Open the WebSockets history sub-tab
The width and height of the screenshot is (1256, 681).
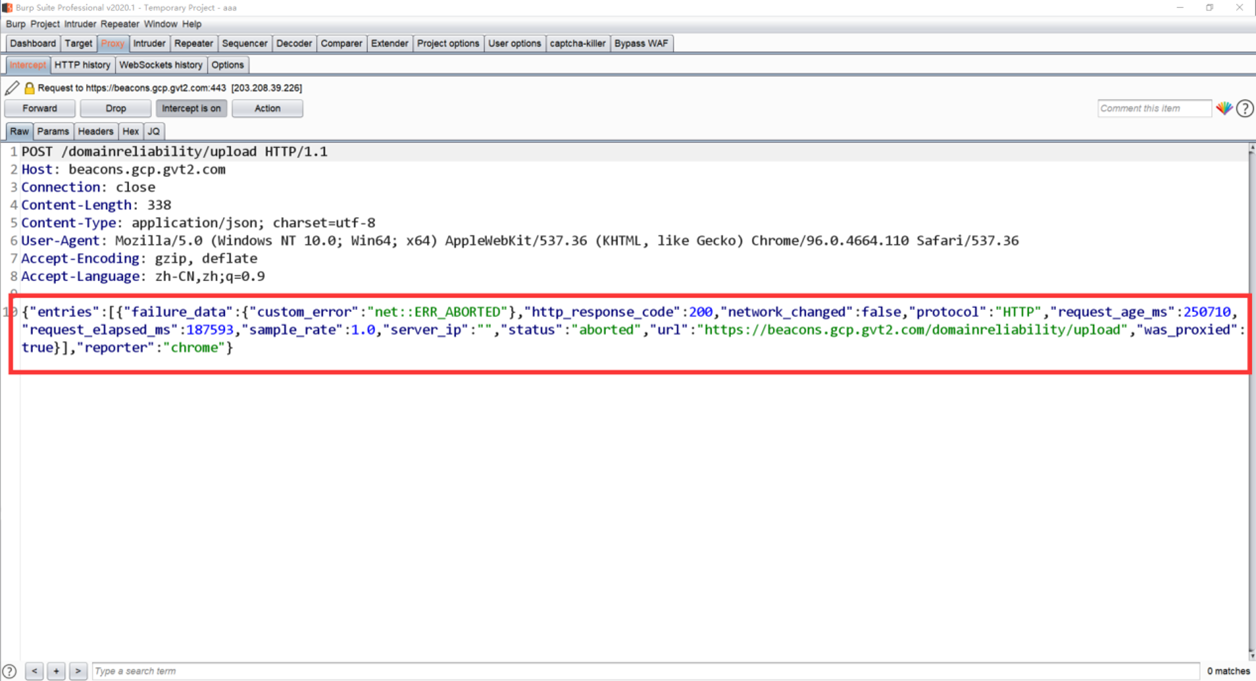161,65
